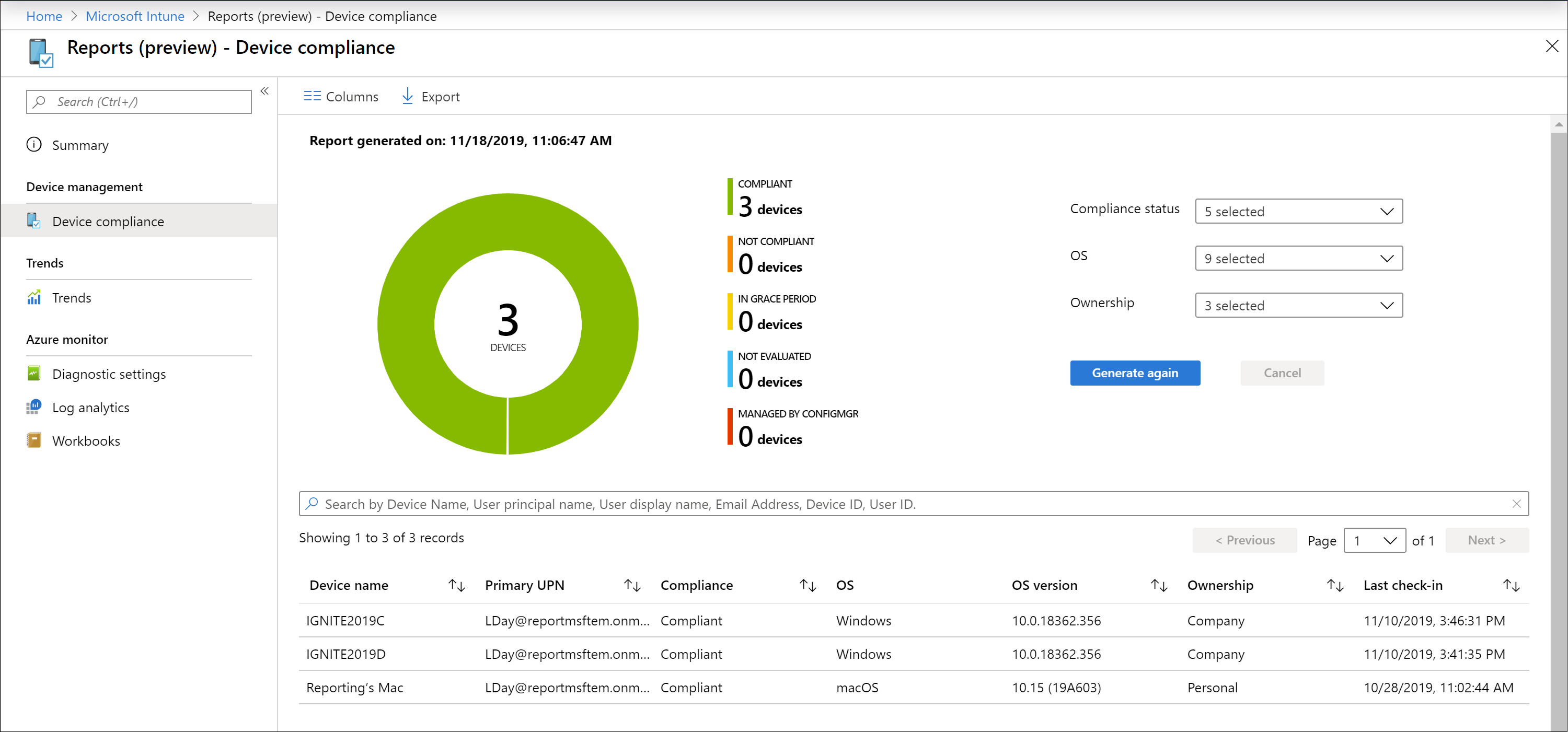Click the Device compliance sidebar icon

click(x=33, y=222)
